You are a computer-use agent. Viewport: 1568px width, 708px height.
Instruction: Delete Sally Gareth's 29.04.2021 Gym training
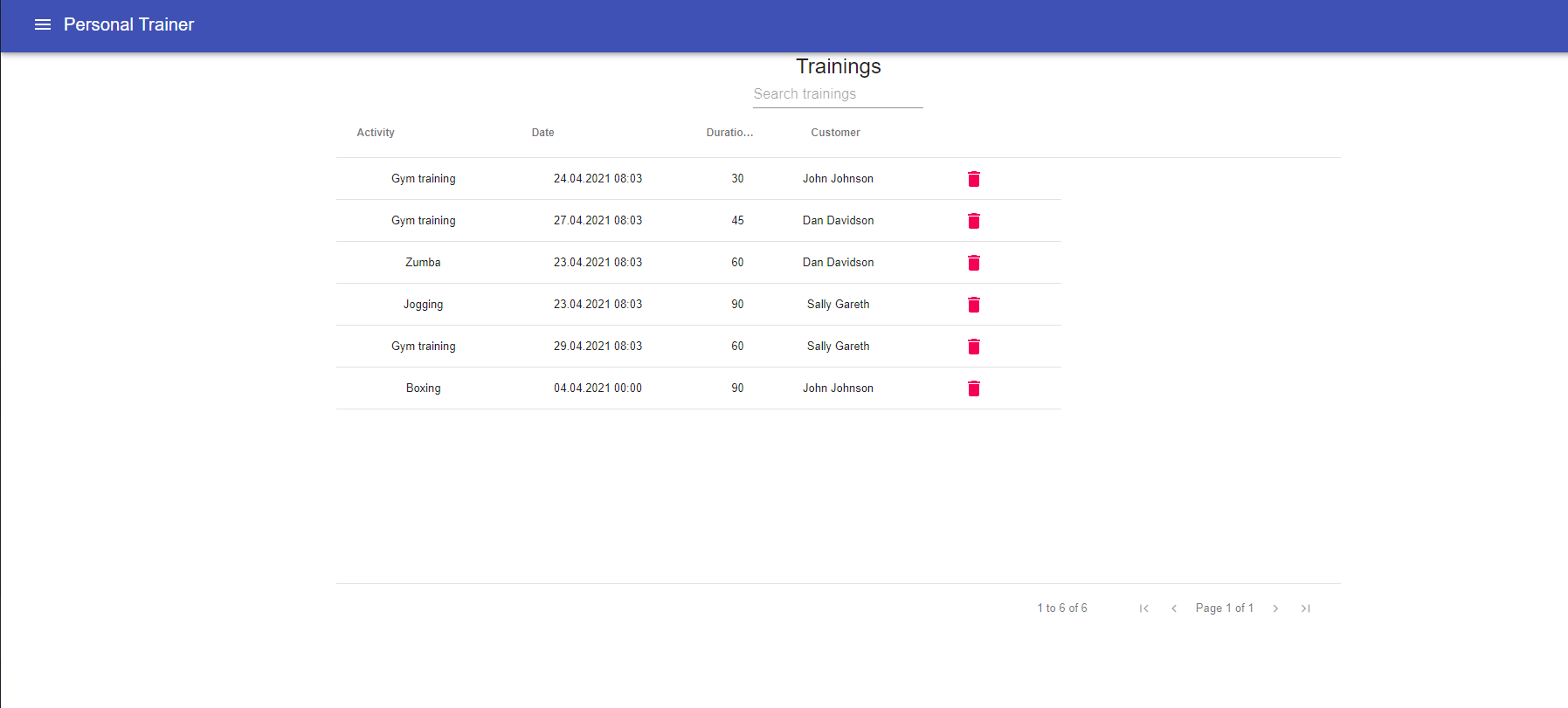click(x=974, y=347)
